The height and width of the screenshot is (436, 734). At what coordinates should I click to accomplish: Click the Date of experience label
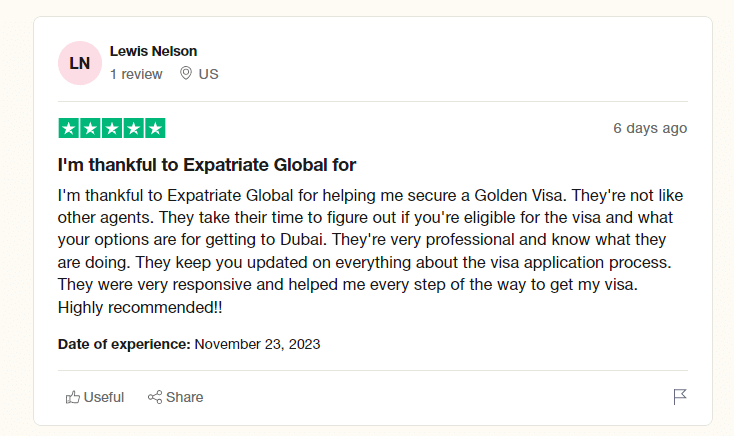[x=124, y=344]
